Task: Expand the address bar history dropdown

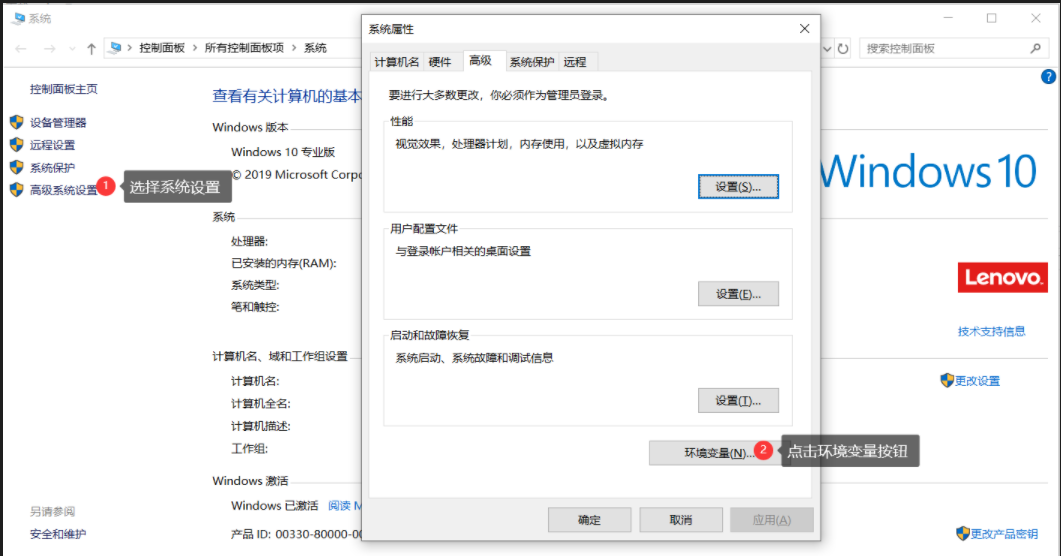Action: [827, 49]
